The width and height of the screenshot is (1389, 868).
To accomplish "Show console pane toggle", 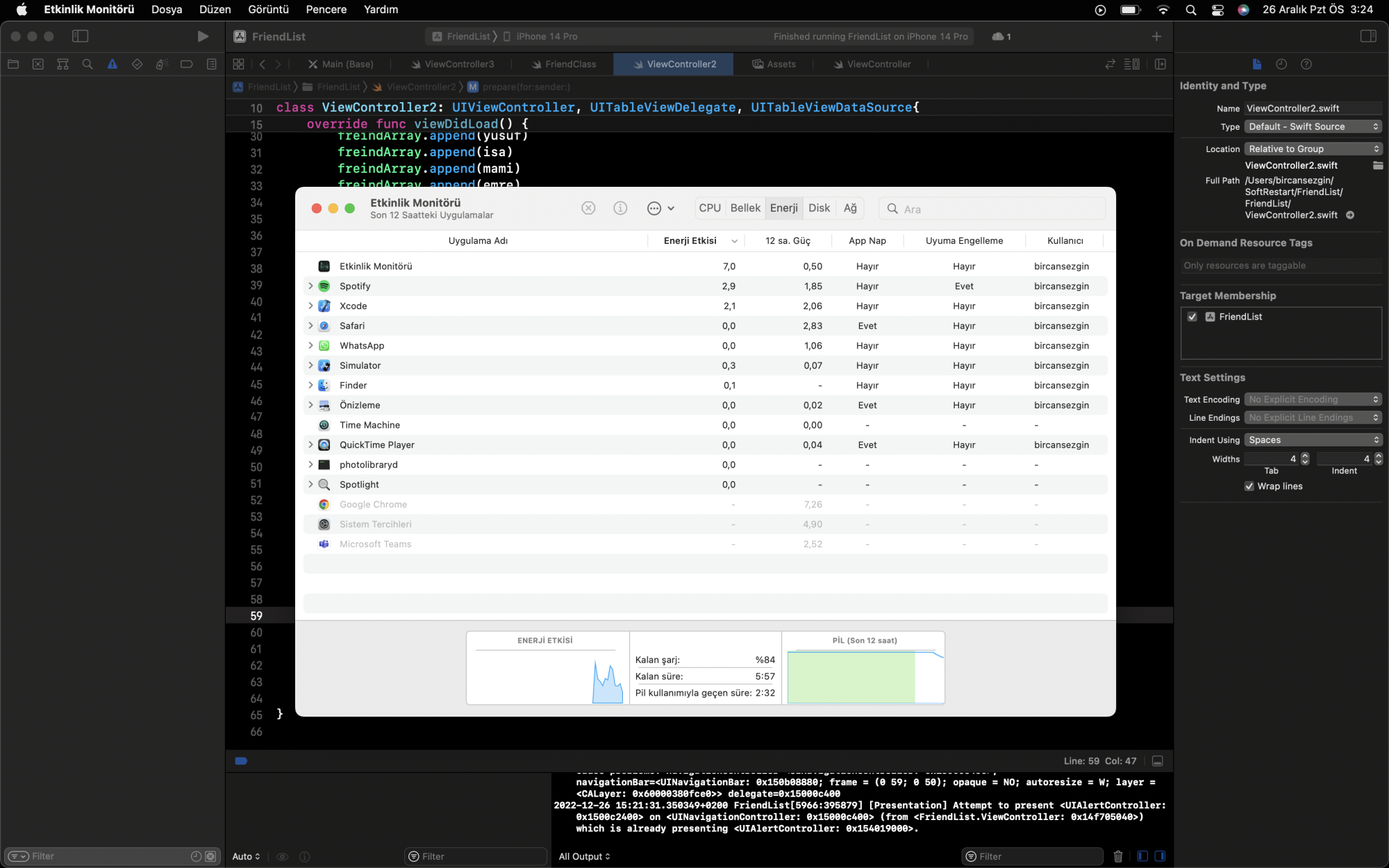I will tap(1160, 856).
